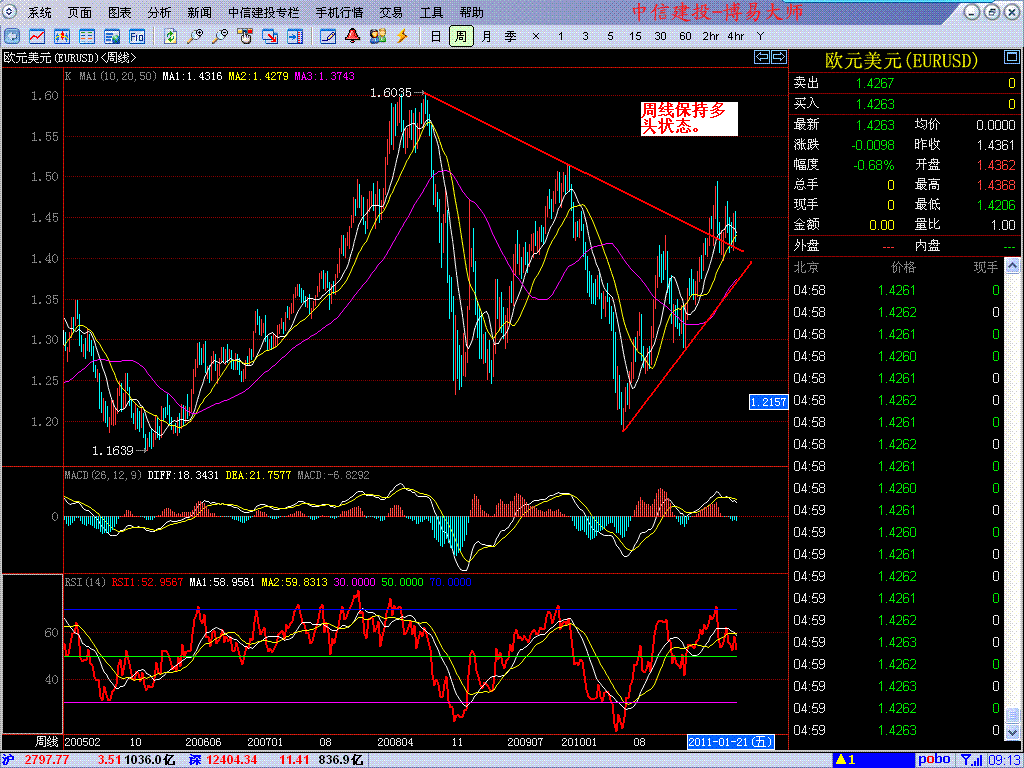Click the green refresh toolbar icon

[x=170, y=36]
